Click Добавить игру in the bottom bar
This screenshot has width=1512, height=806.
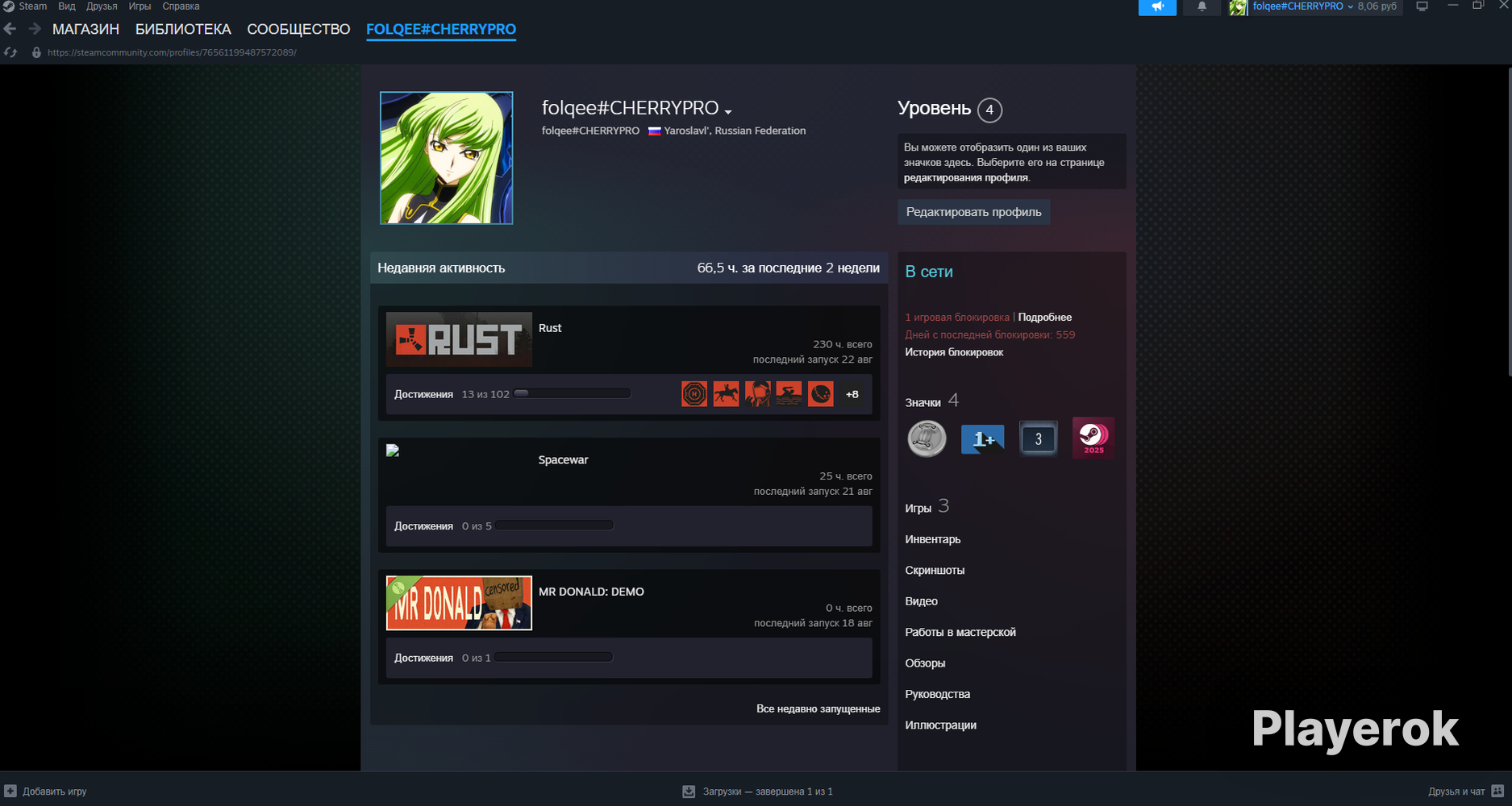point(55,791)
